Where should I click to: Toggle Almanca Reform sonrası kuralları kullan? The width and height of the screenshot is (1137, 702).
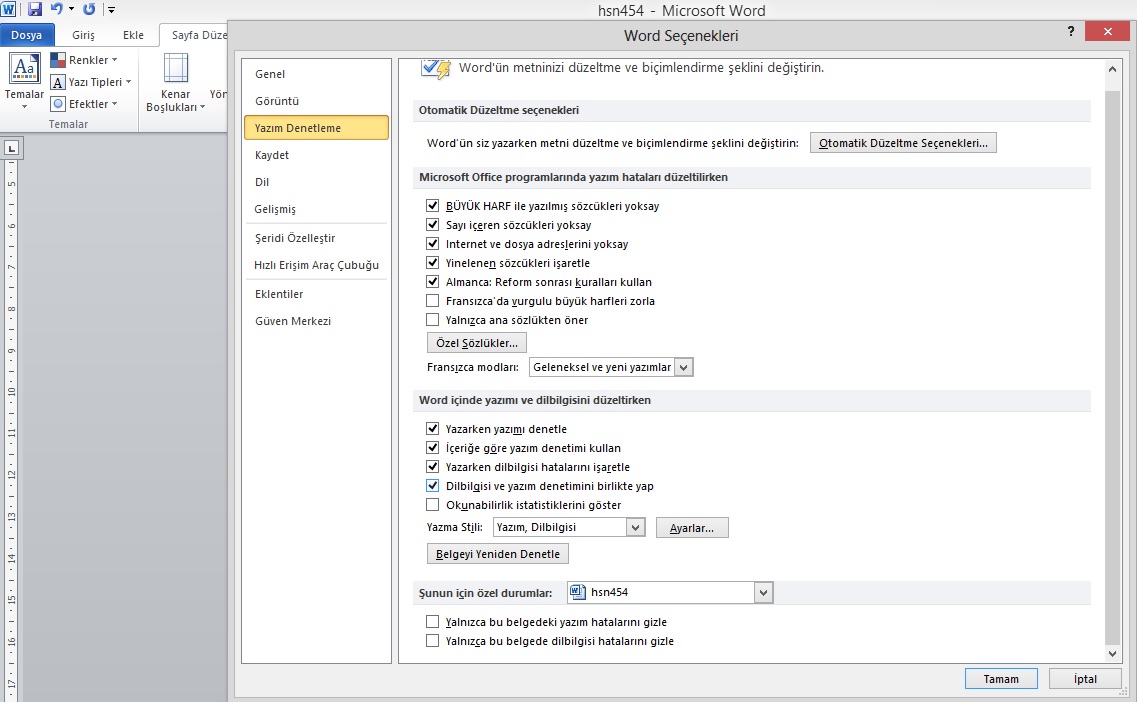(433, 281)
